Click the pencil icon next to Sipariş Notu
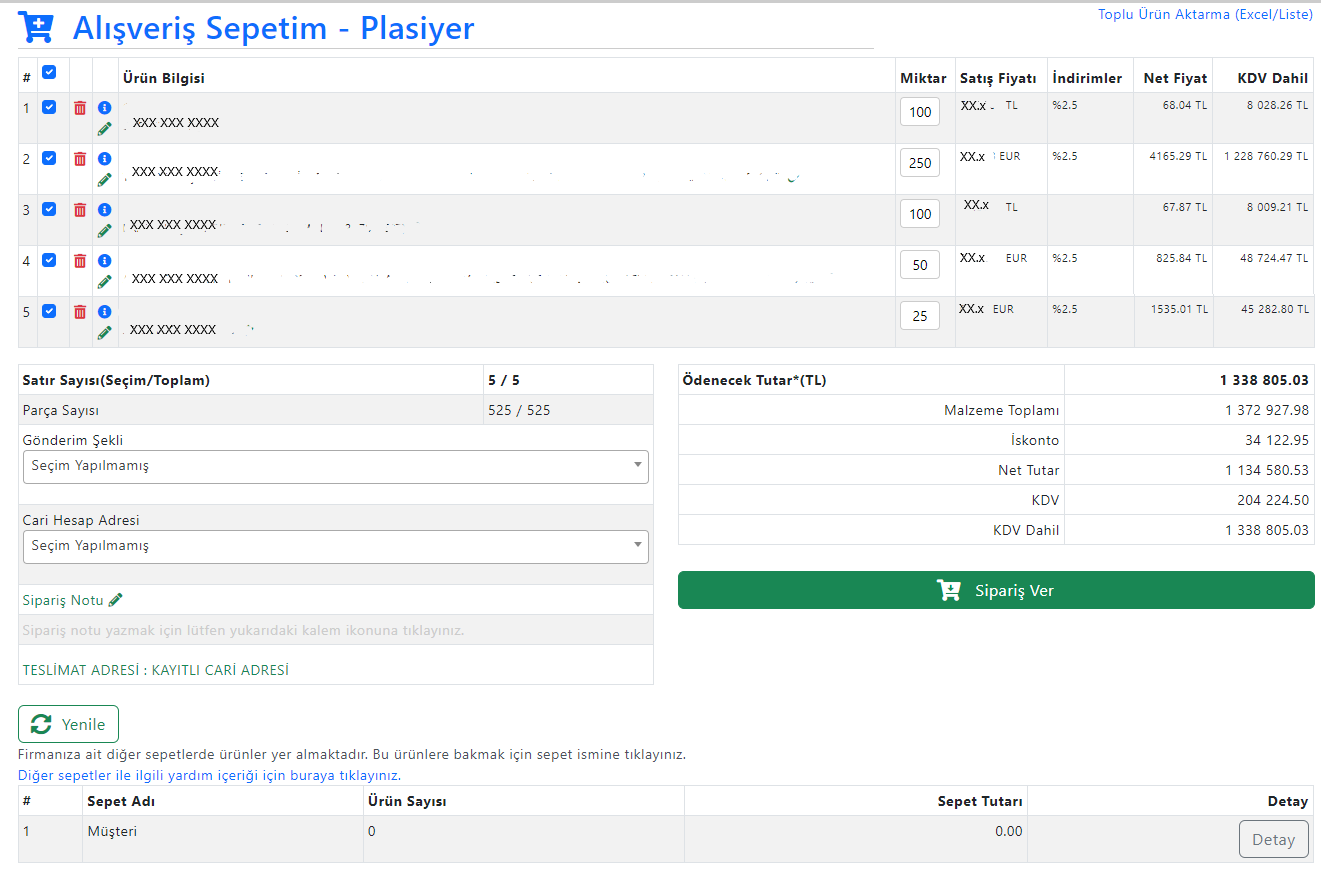The image size is (1321, 874). coord(116,600)
